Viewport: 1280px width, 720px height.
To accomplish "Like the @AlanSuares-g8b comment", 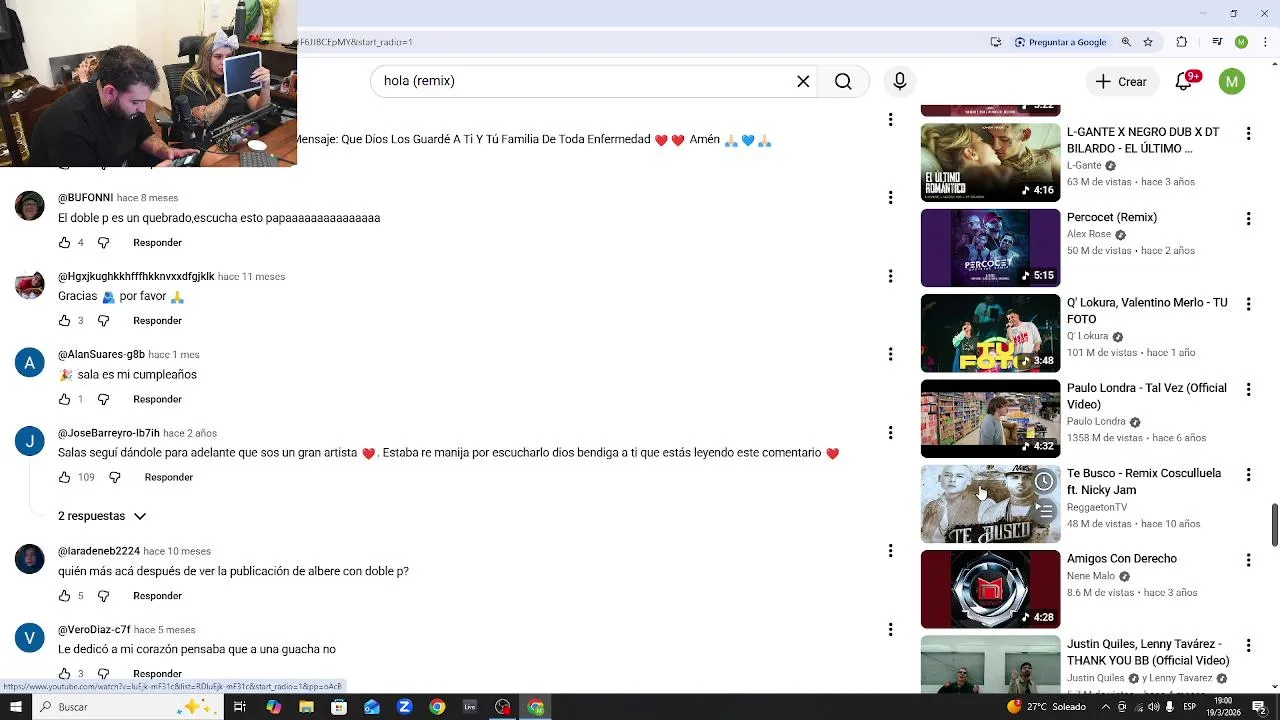I will click(64, 400).
